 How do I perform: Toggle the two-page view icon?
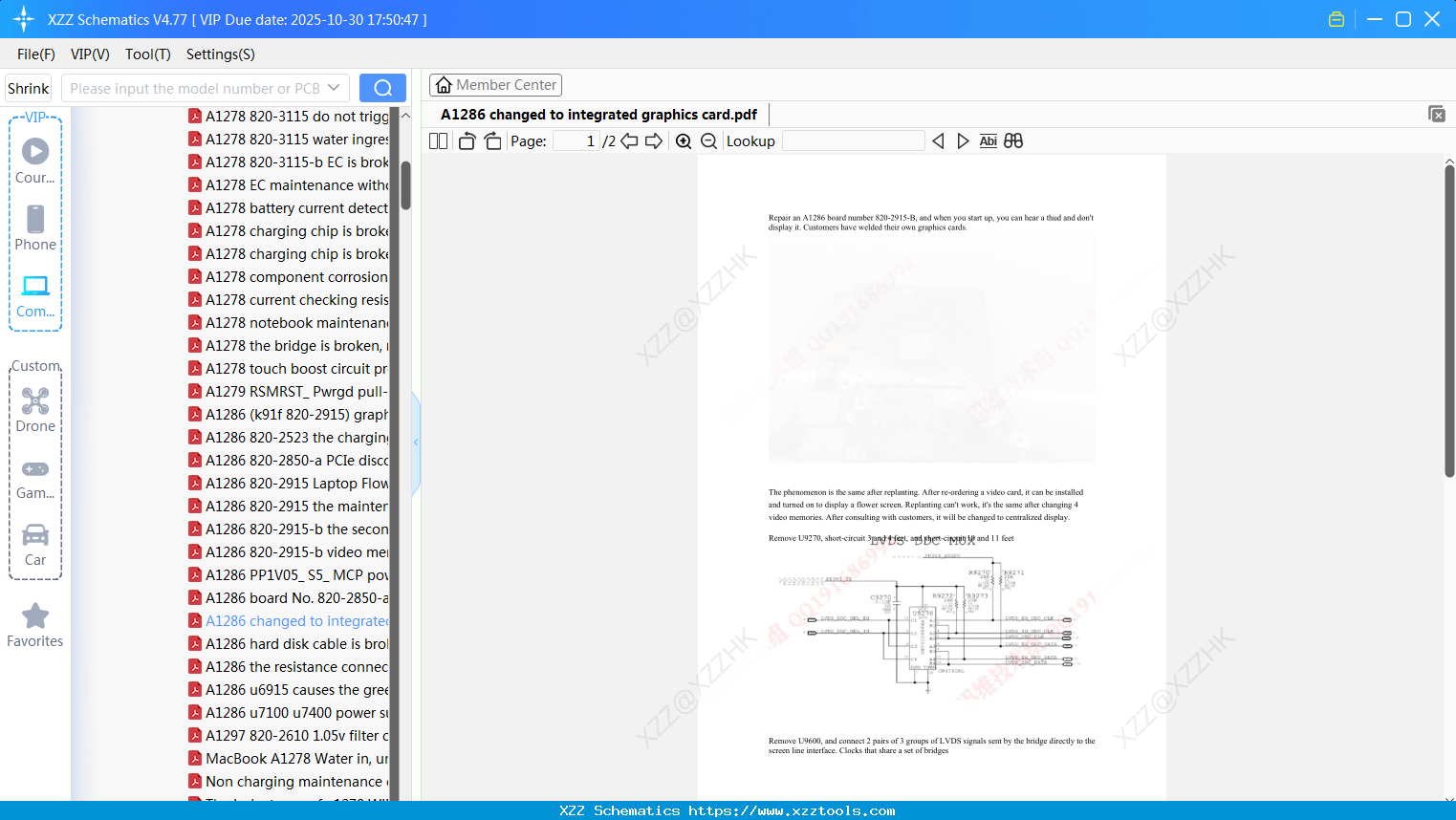(x=439, y=141)
